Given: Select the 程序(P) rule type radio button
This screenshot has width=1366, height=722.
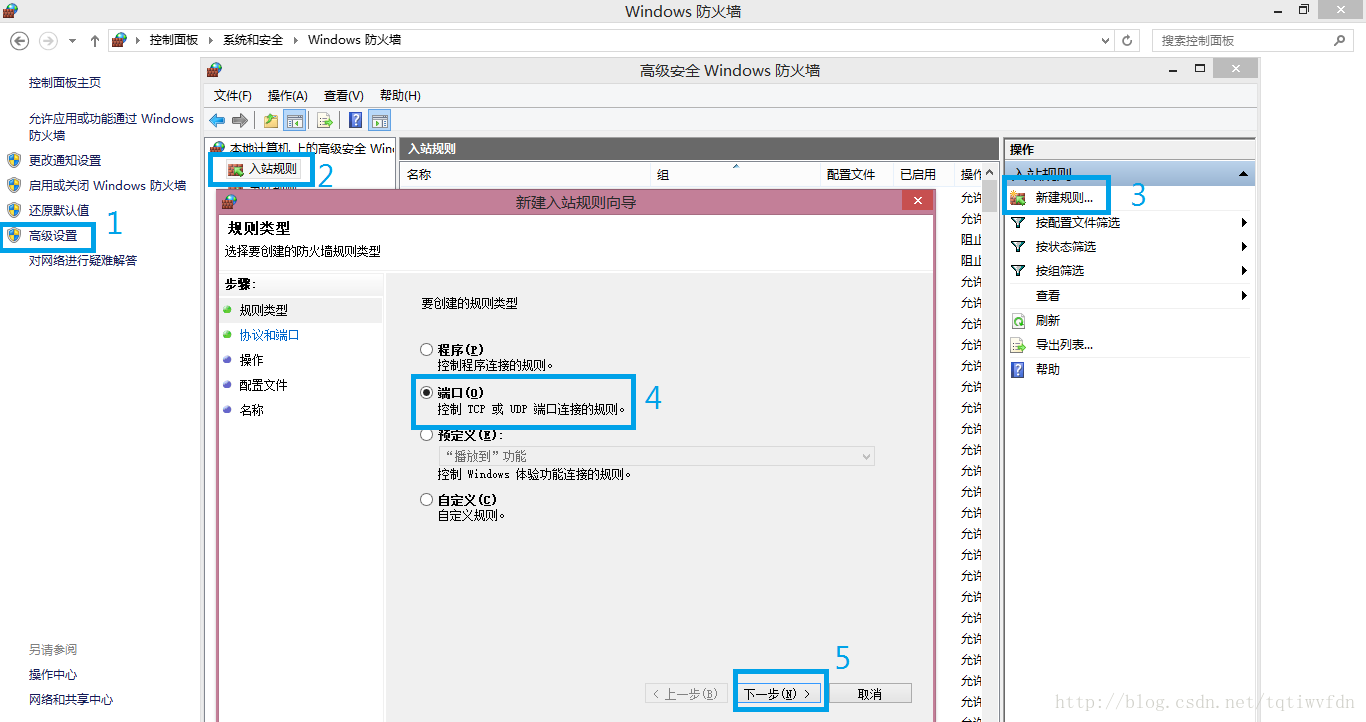Looking at the screenshot, I should pos(427,350).
